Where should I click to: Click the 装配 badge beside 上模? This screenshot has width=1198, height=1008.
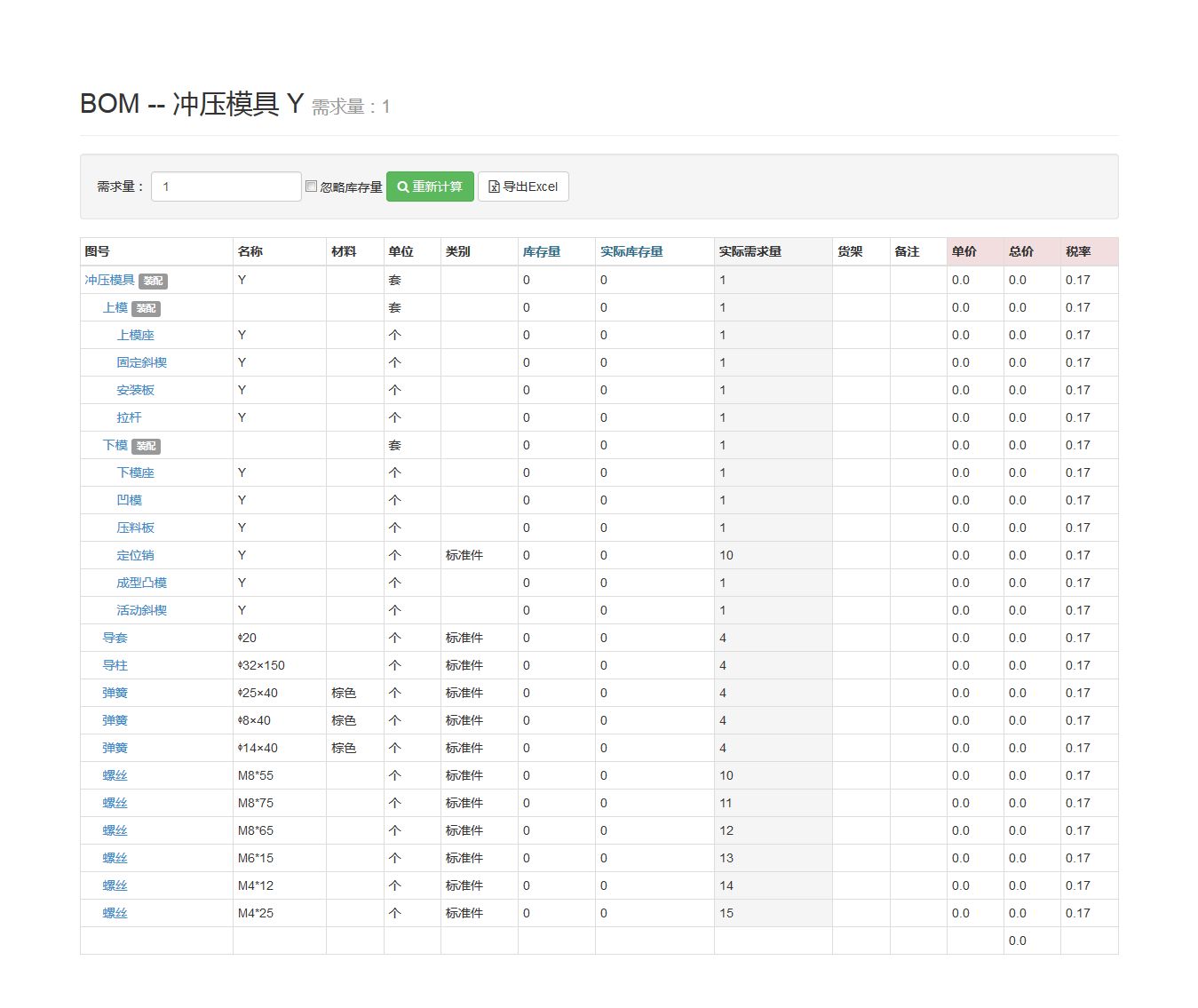point(145,308)
